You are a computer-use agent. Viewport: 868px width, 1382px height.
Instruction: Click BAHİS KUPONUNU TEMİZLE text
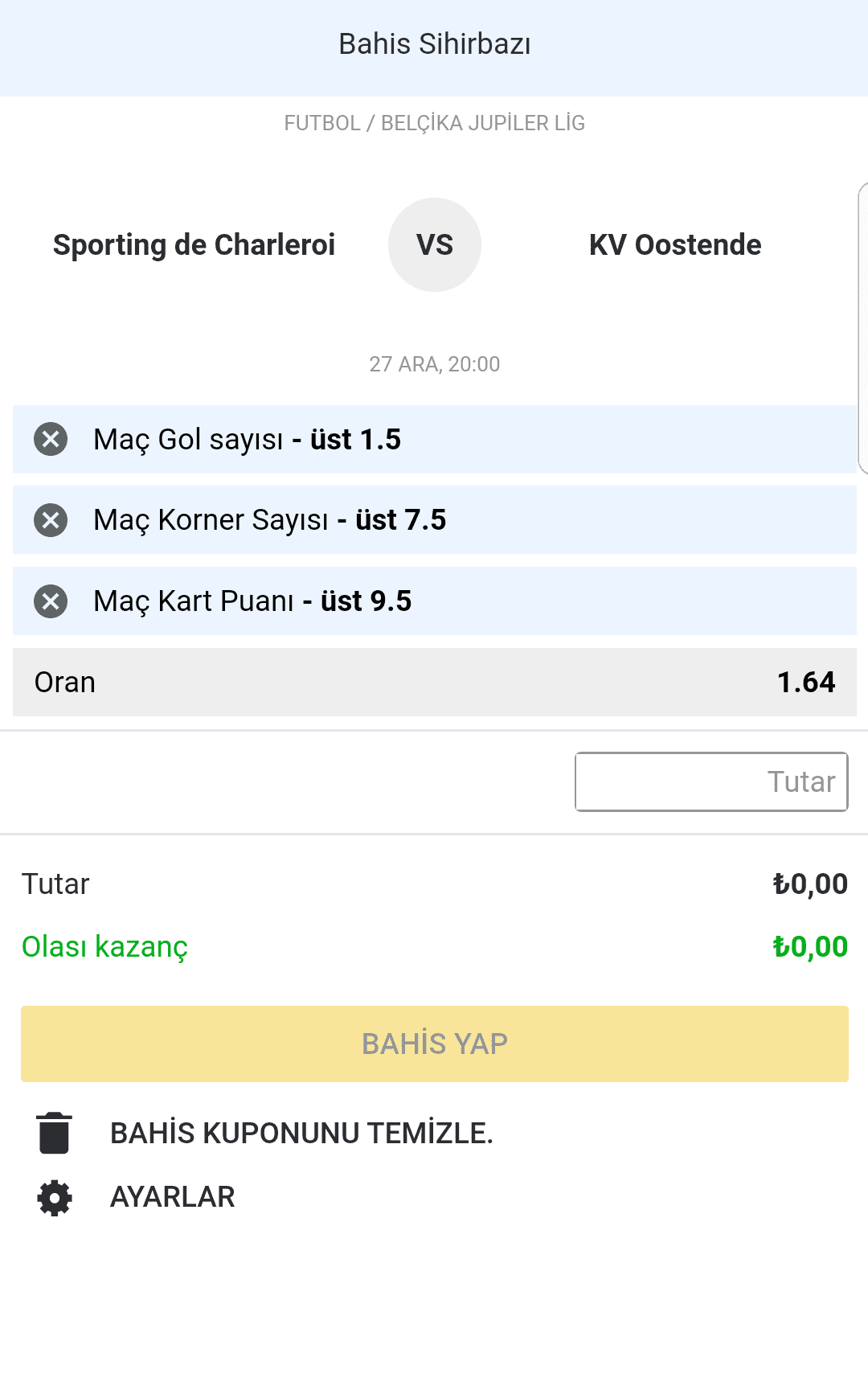coord(301,1133)
